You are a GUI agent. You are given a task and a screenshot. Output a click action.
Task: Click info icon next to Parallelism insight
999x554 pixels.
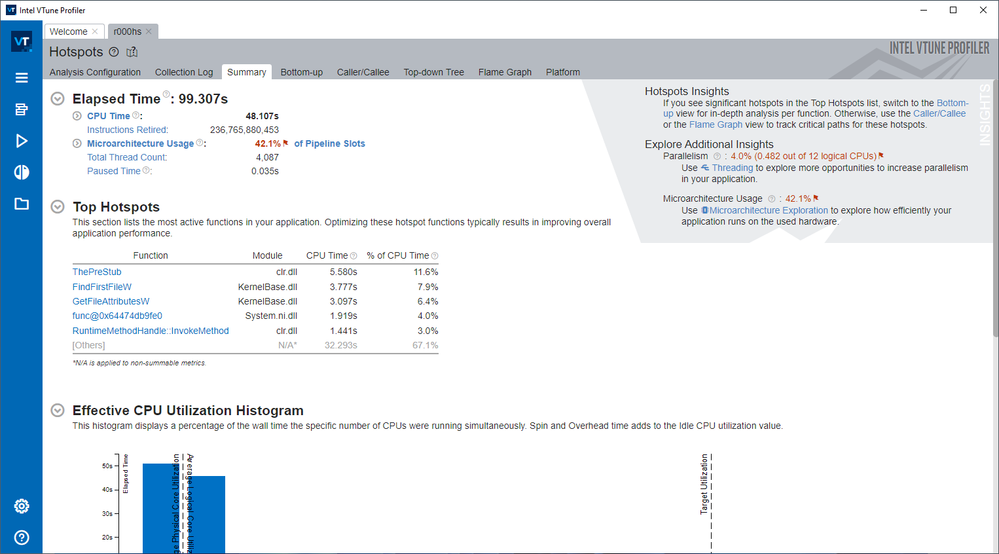[x=717, y=156]
